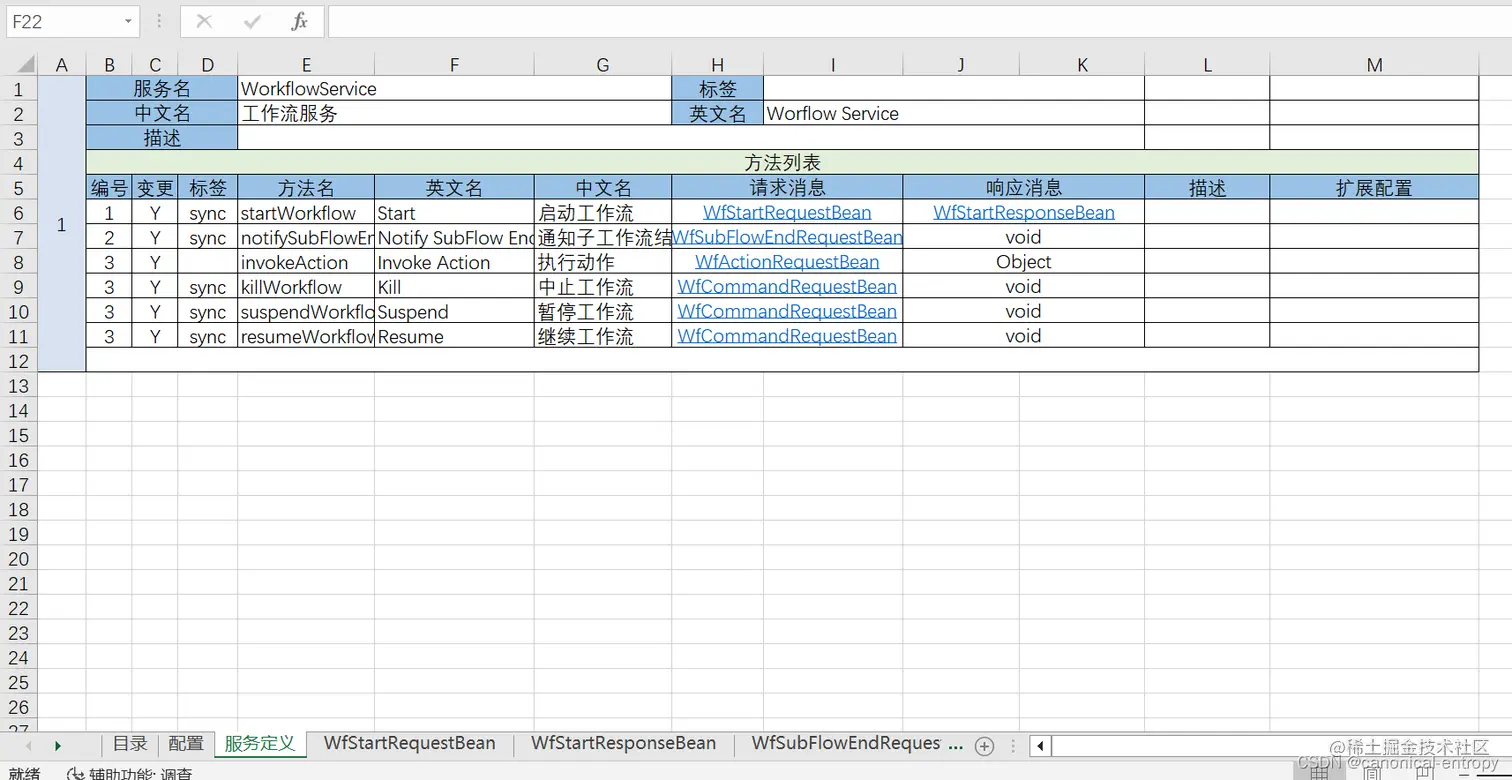Click the 响应消息 column heading cell
Screen dimensions: 1512x780
click(x=1024, y=188)
